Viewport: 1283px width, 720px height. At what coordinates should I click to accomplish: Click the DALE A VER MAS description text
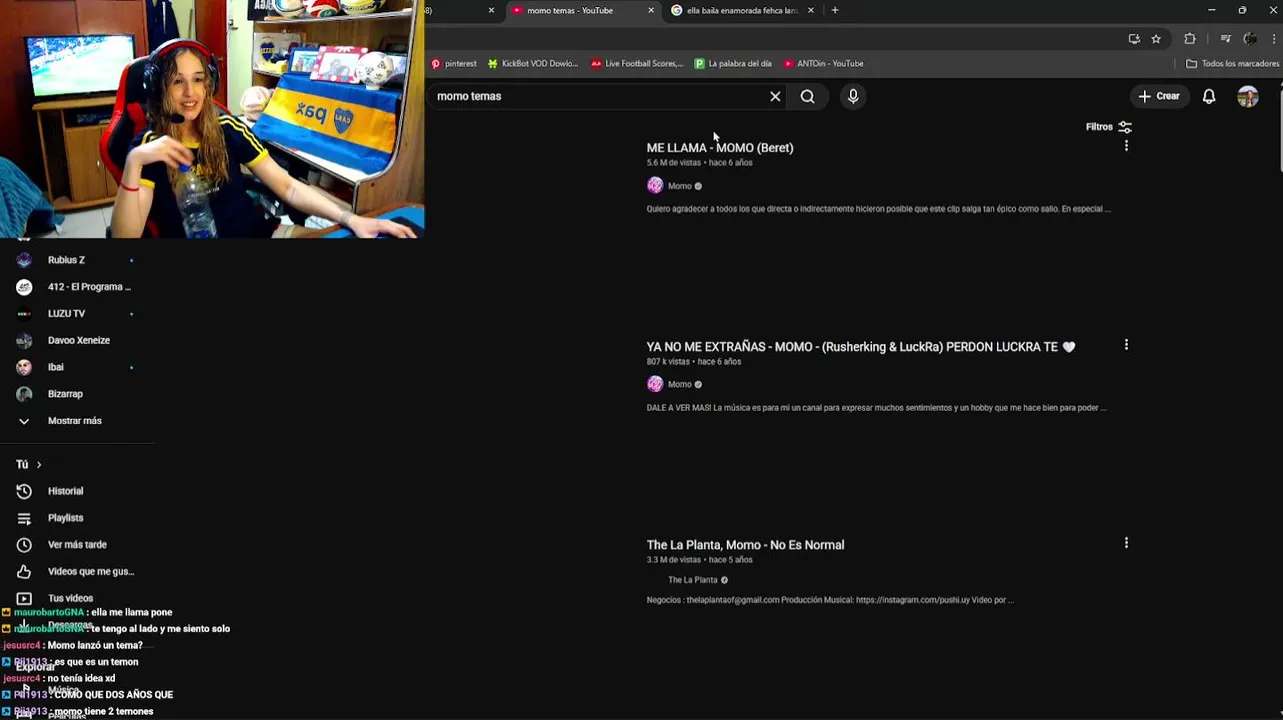[876, 408]
